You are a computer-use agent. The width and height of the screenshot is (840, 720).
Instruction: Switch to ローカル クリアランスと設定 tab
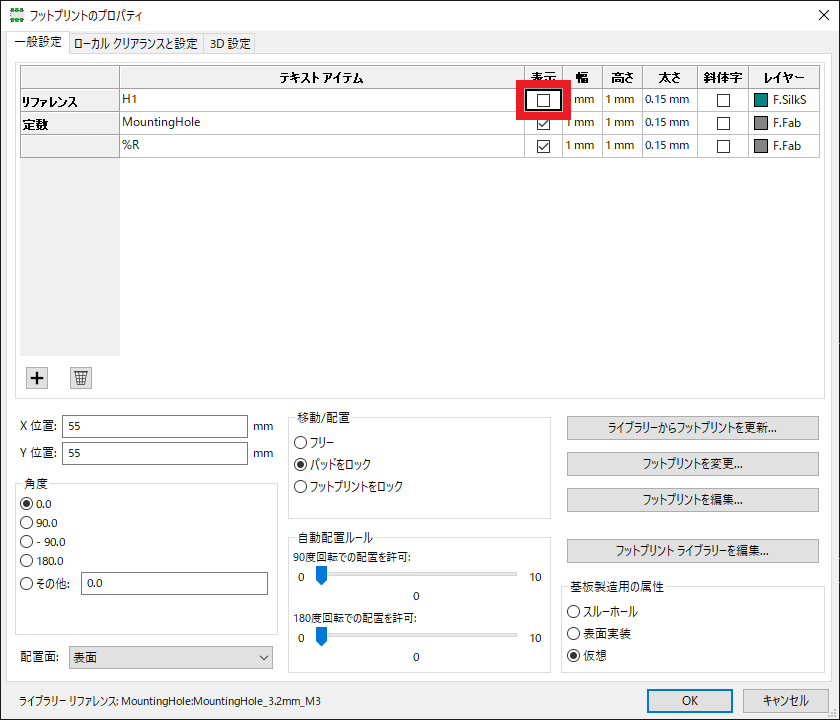click(135, 44)
